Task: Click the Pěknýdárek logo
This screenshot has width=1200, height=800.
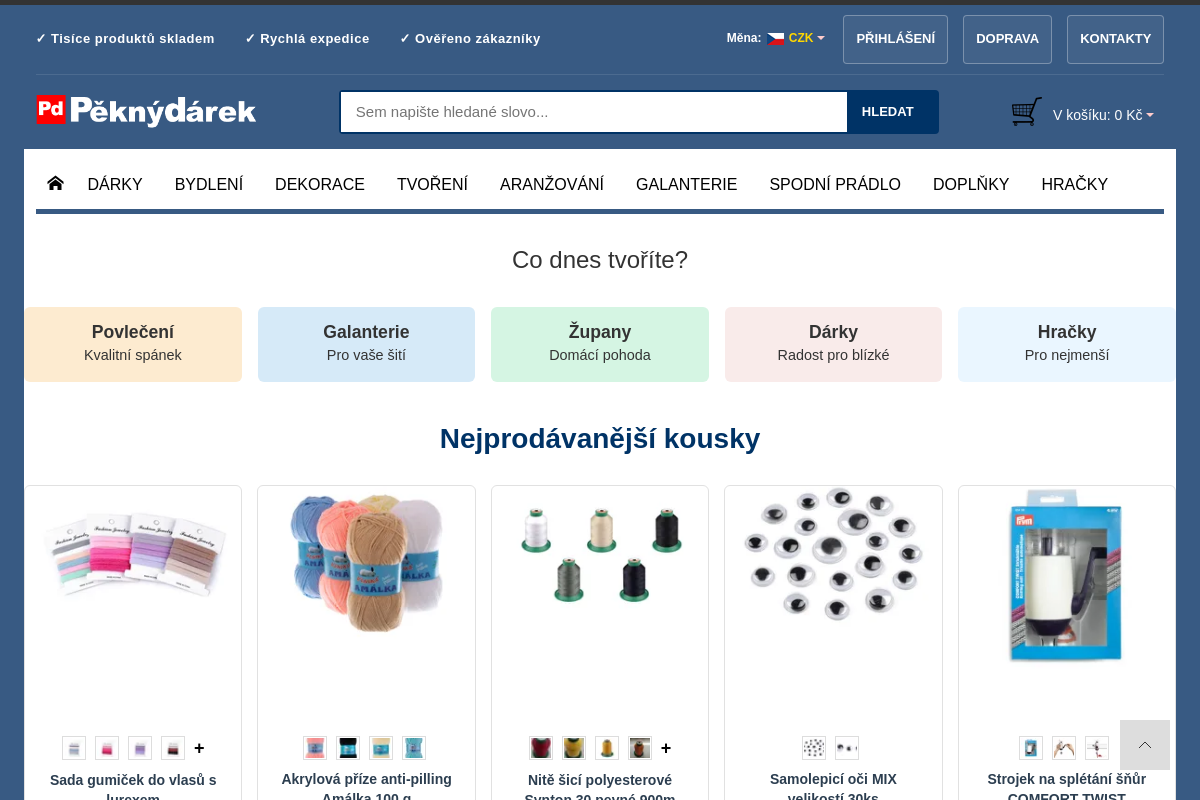Action: (146, 111)
